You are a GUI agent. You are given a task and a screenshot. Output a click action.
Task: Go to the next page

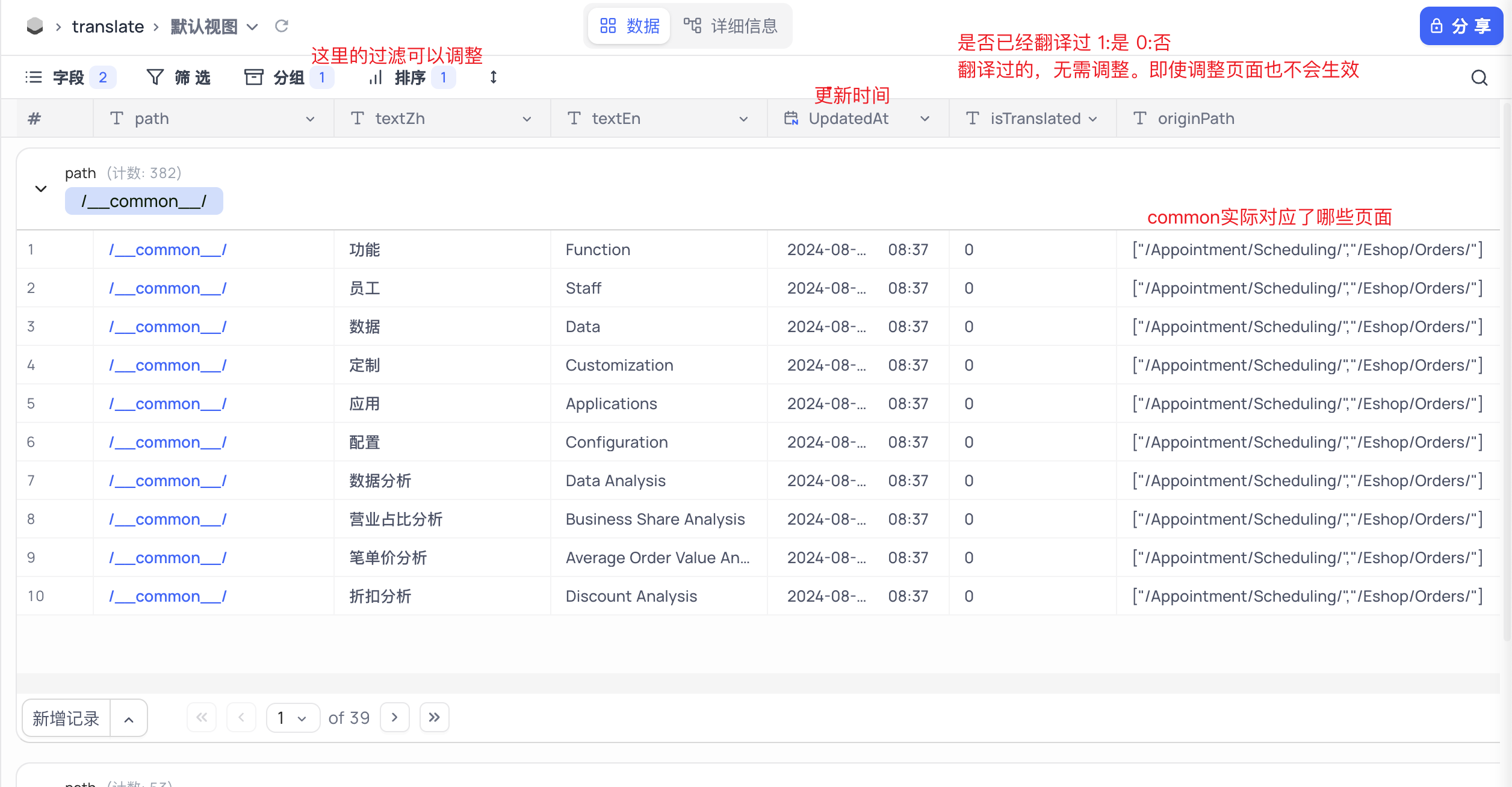[395, 717]
